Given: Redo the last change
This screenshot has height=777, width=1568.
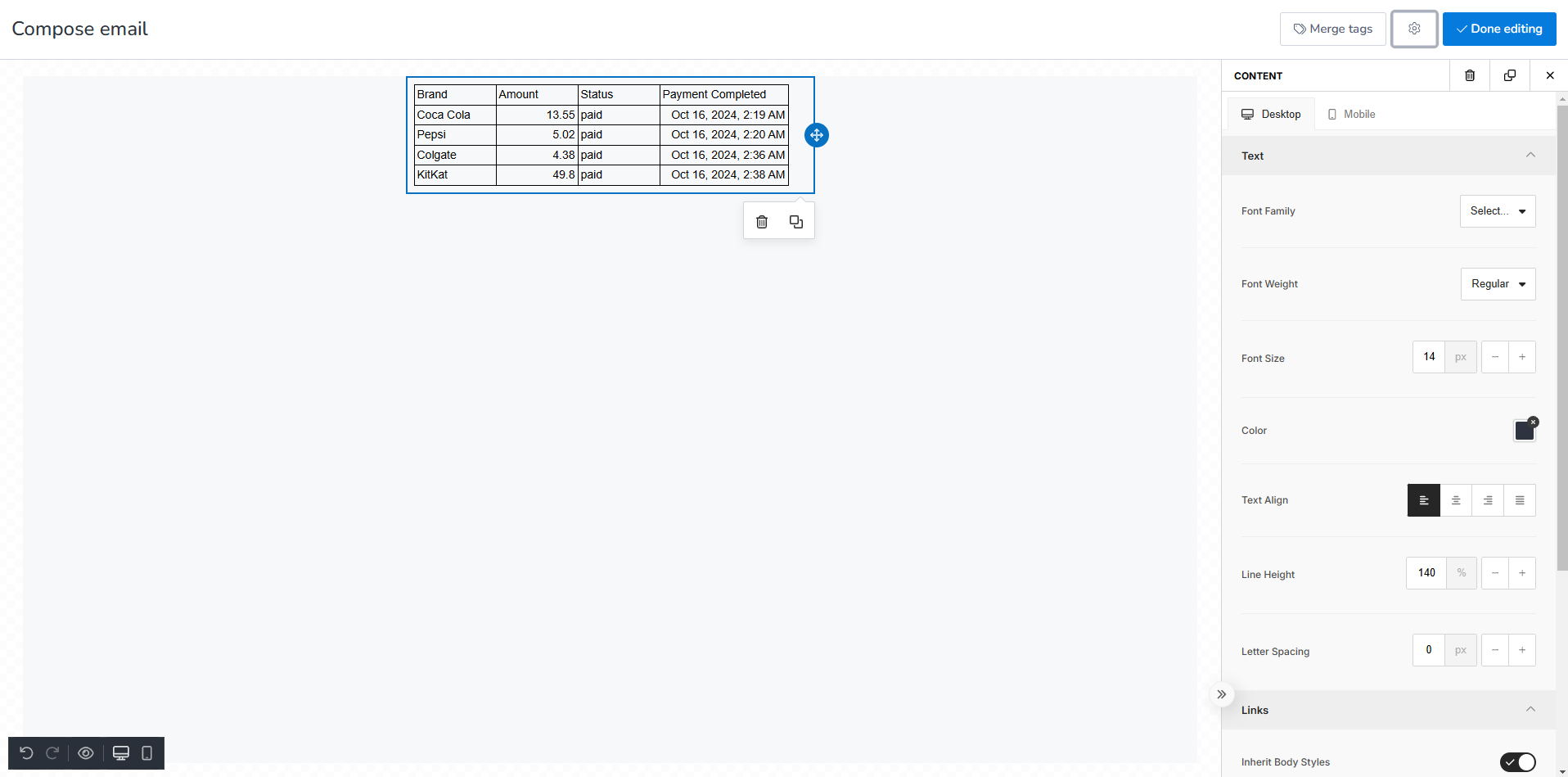Looking at the screenshot, I should [52, 752].
